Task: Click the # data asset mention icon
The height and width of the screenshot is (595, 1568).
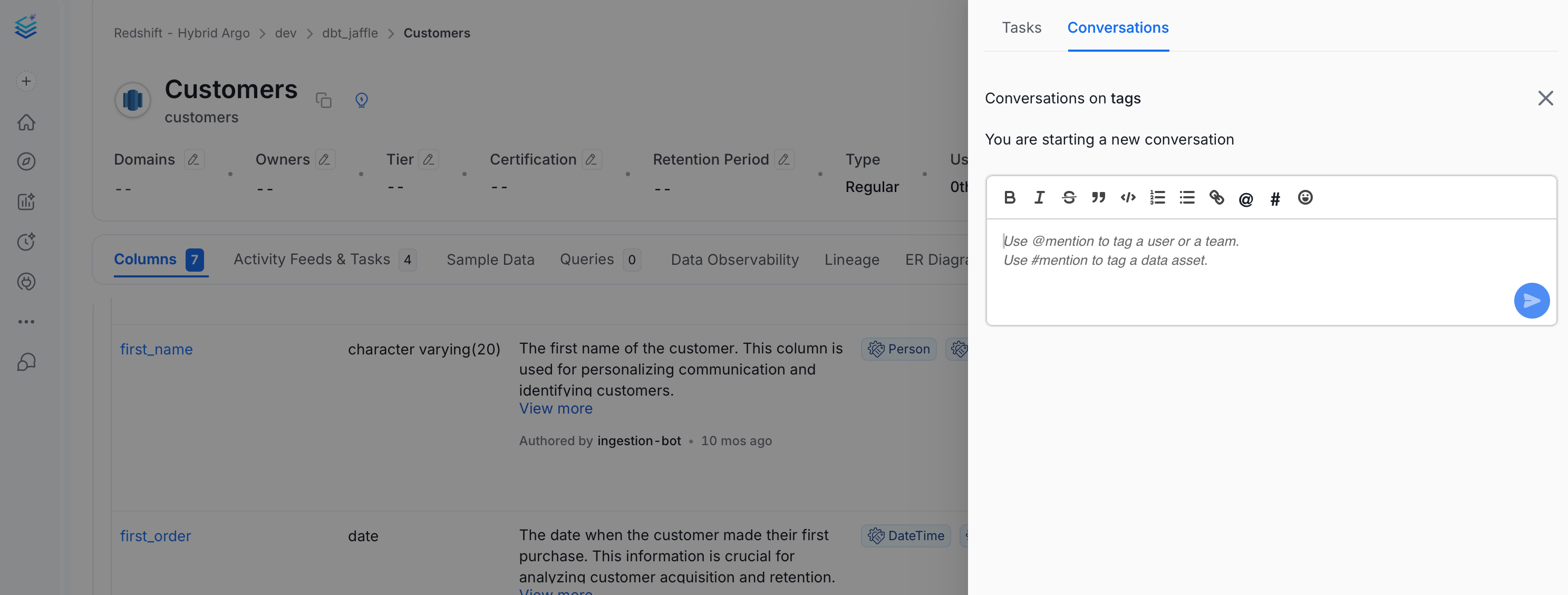Action: pos(1275,198)
